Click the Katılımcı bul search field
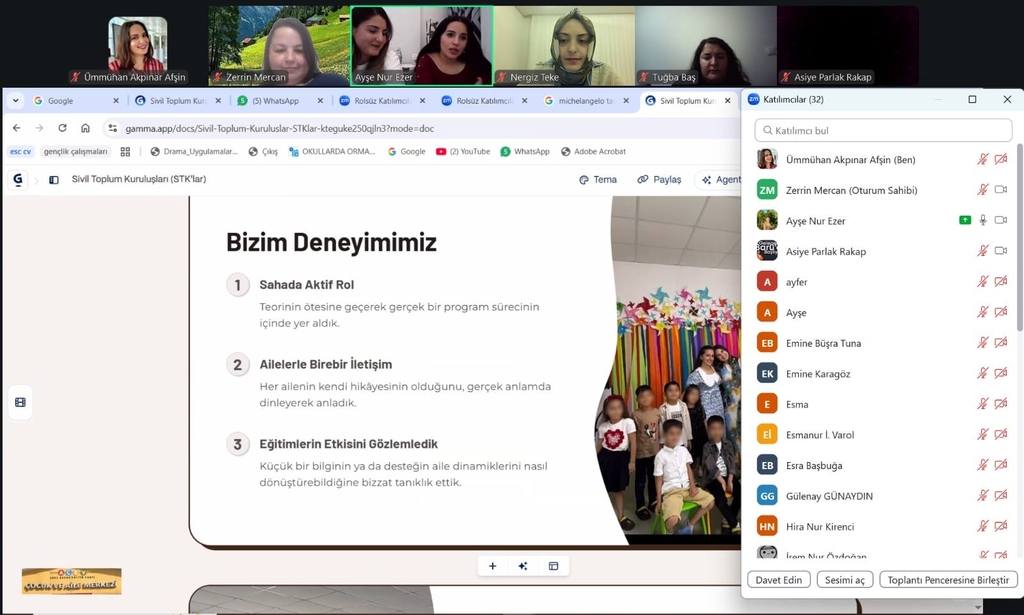The width and height of the screenshot is (1024, 615). coord(883,130)
